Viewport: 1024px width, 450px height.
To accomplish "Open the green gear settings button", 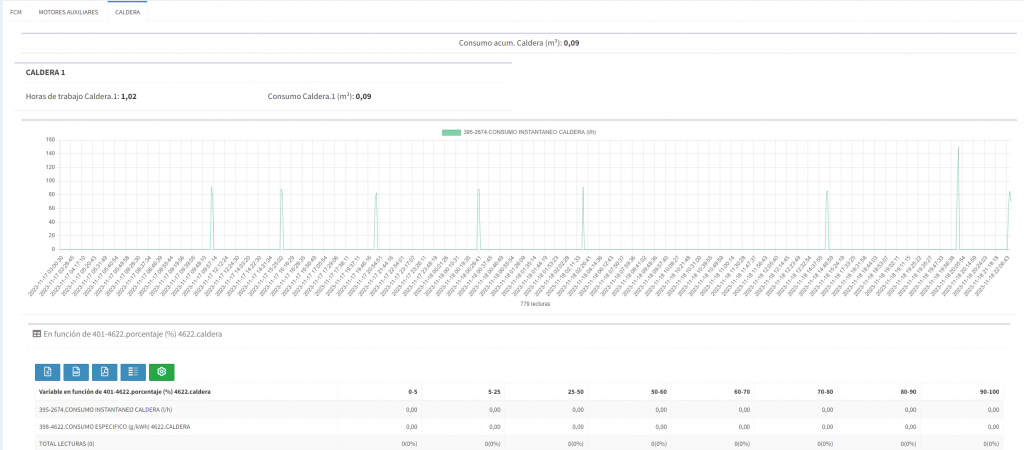I will (x=161, y=372).
